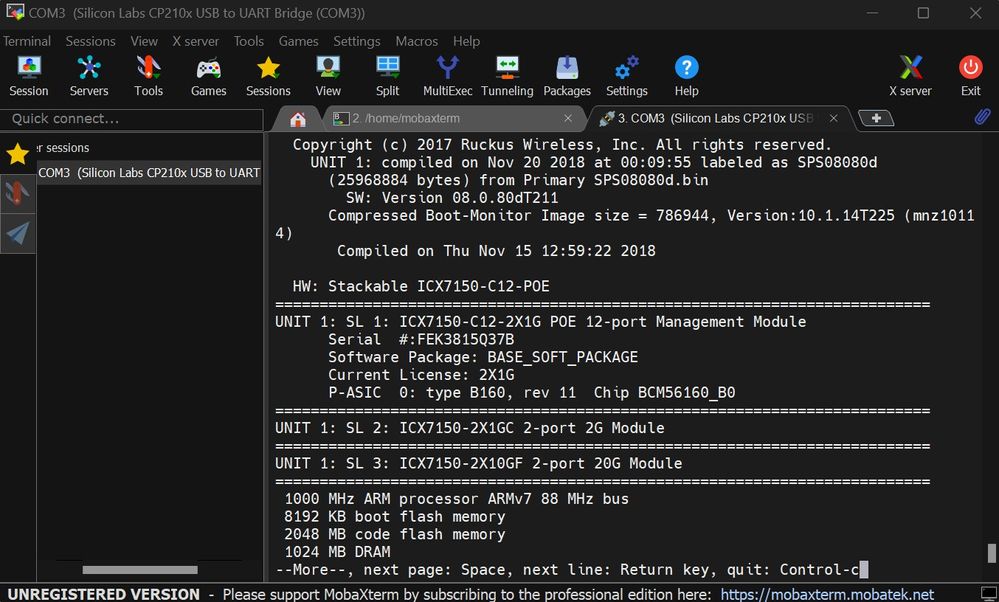
Task: Open the Session toolbar icon
Action: coord(29,76)
